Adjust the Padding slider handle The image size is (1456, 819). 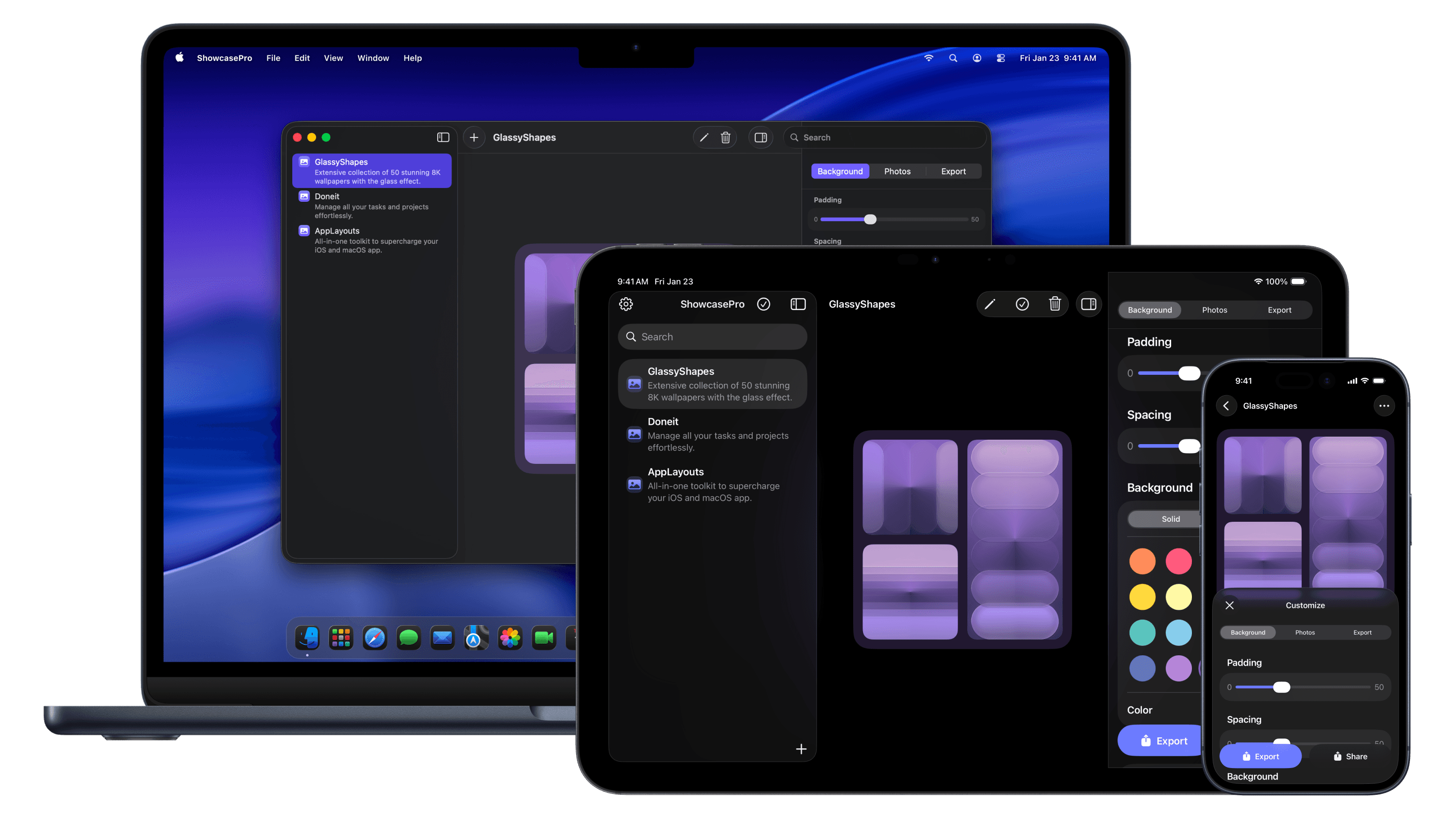pyautogui.click(x=869, y=219)
